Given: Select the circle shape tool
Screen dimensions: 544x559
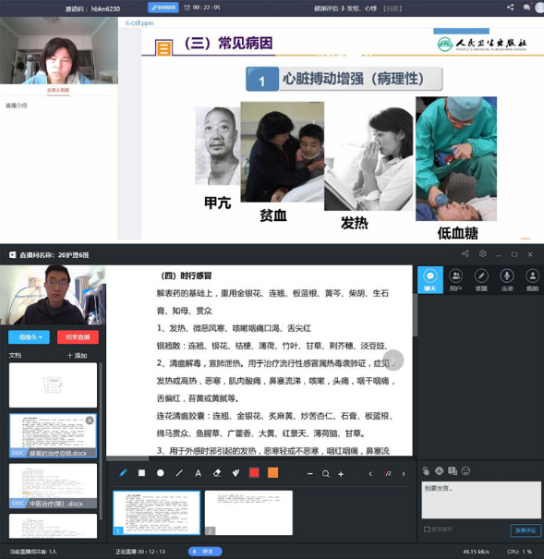Looking at the screenshot, I should (x=160, y=473).
